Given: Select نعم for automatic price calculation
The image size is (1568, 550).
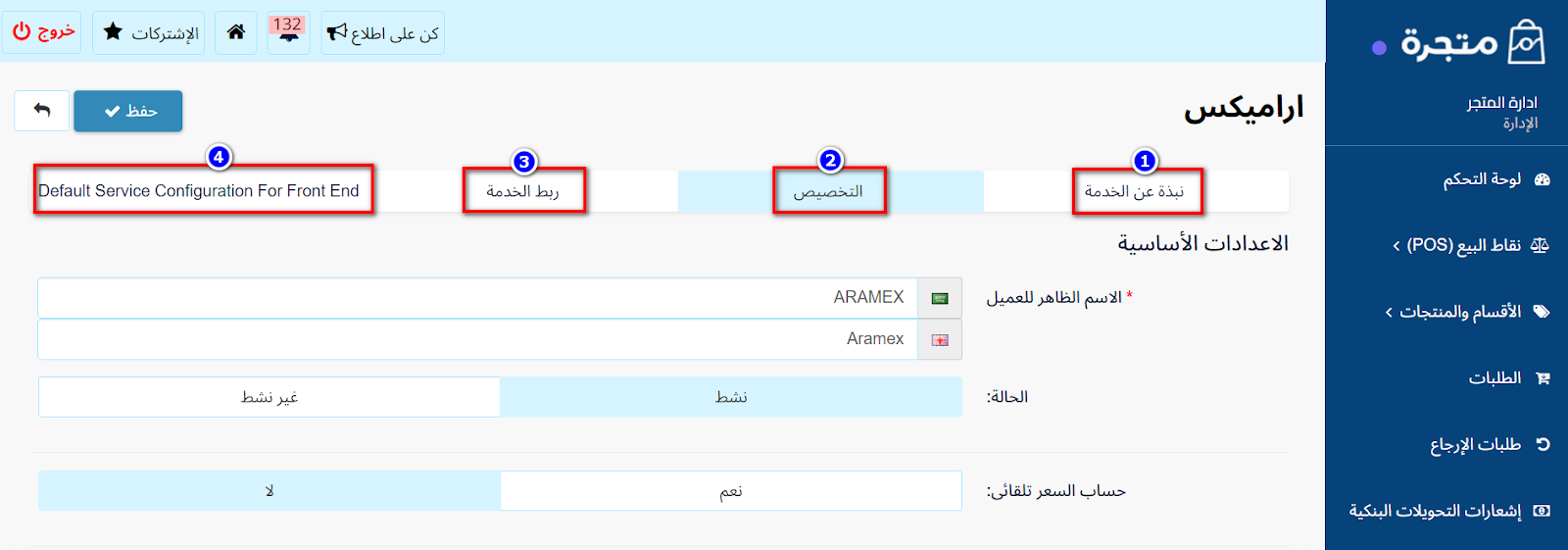Looking at the screenshot, I should [x=731, y=491].
